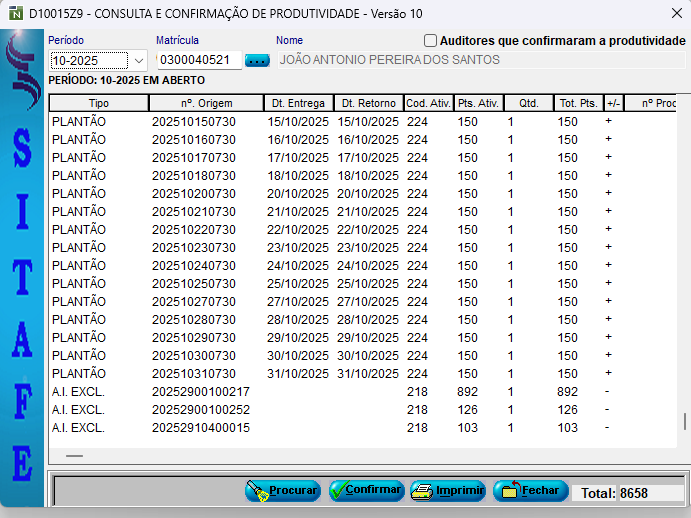Viewport: 691px width, 518px height.
Task: Click the Fechar close-folder button
Action: point(530,491)
